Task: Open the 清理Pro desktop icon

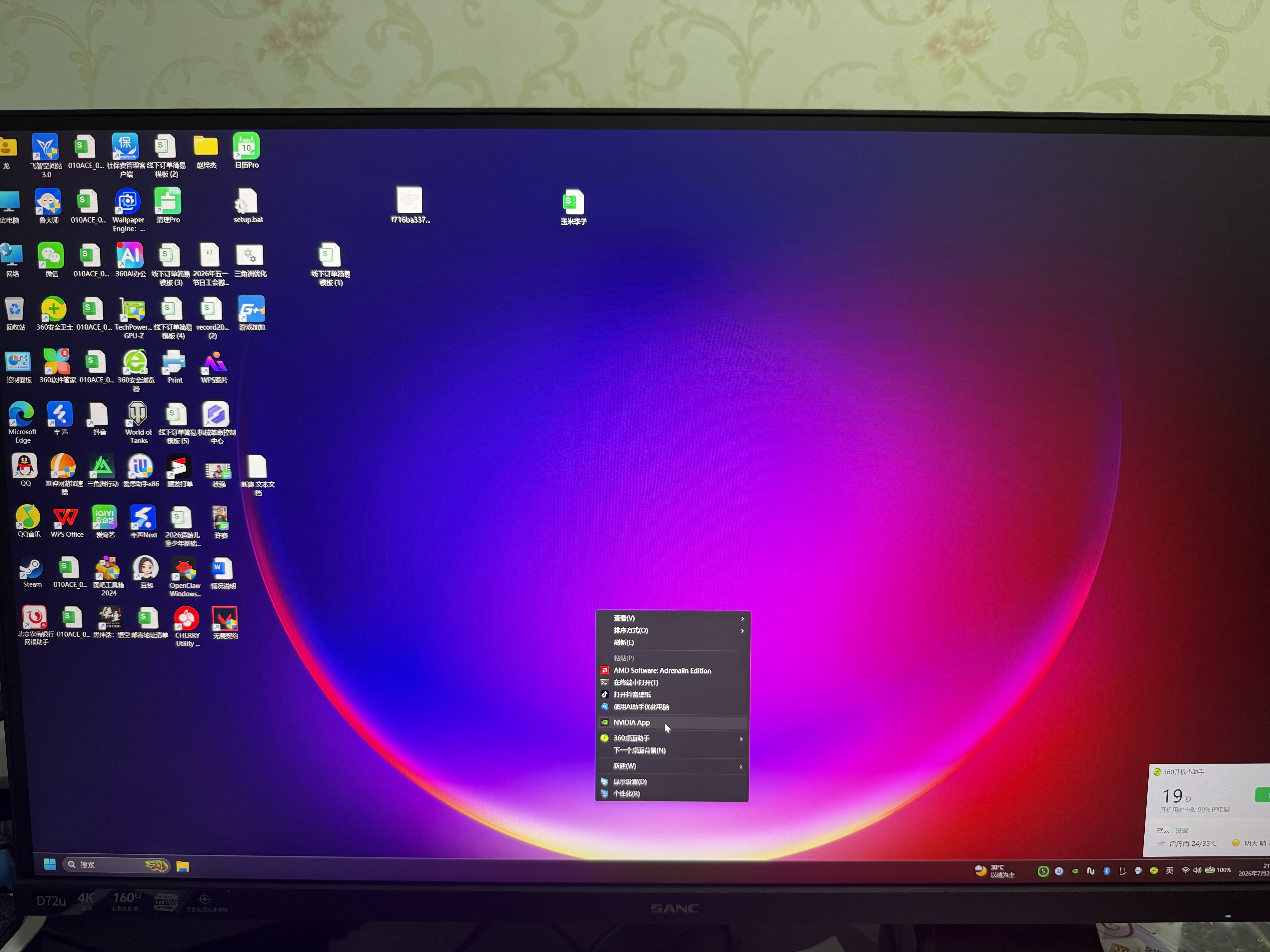Action: pyautogui.click(x=168, y=205)
